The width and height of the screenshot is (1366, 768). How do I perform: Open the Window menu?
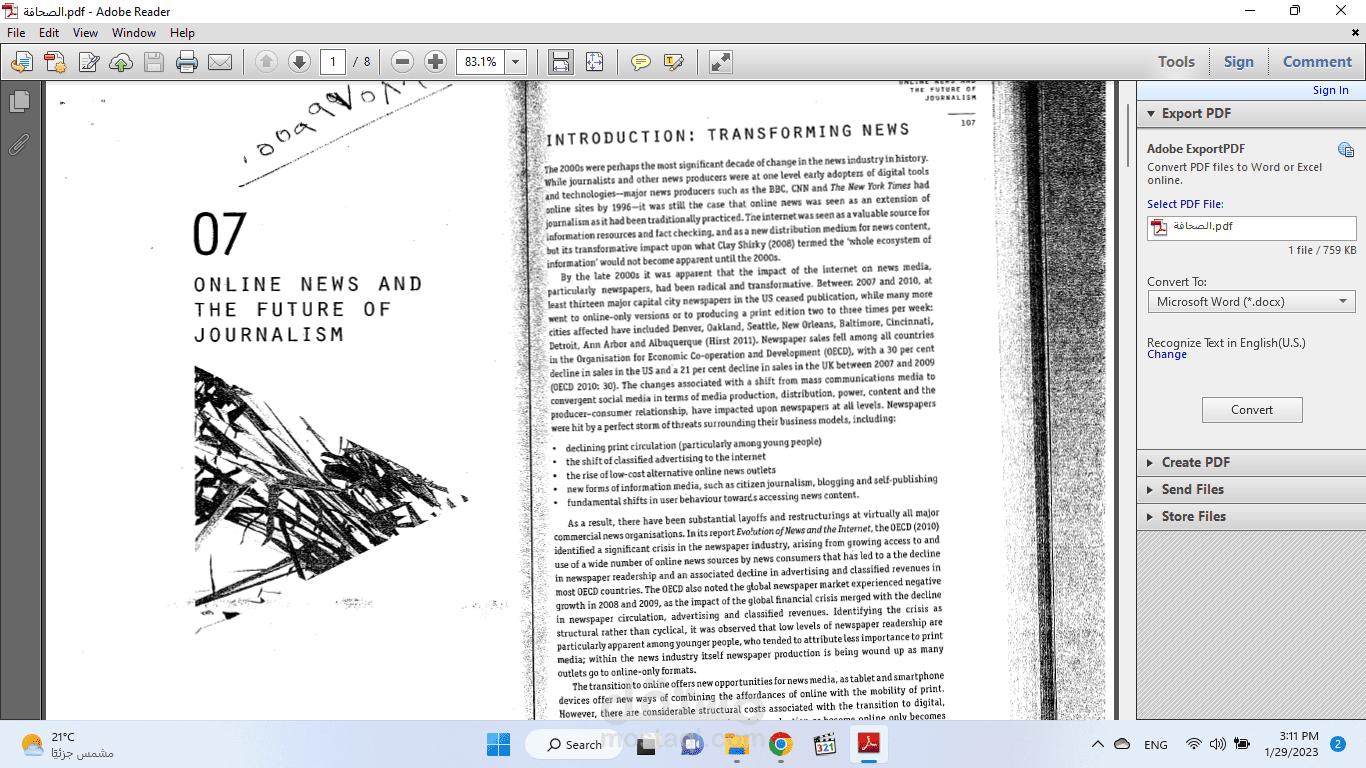134,33
